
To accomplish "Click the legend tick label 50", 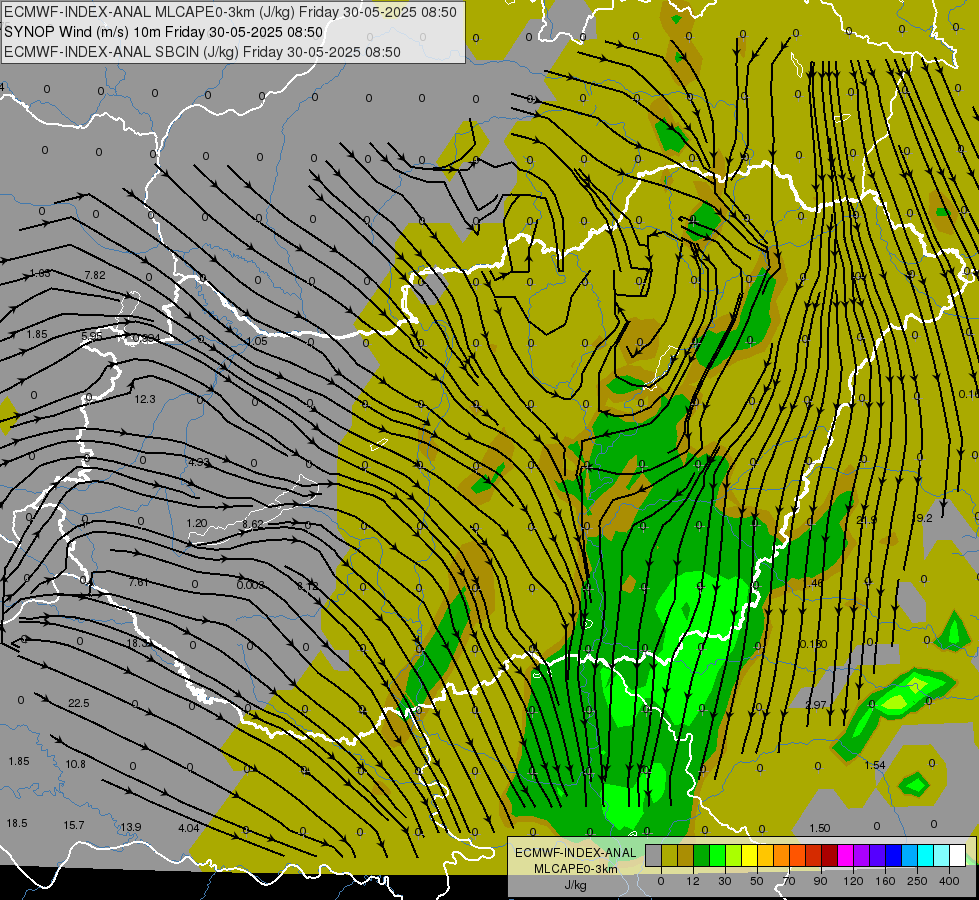I will tap(757, 881).
